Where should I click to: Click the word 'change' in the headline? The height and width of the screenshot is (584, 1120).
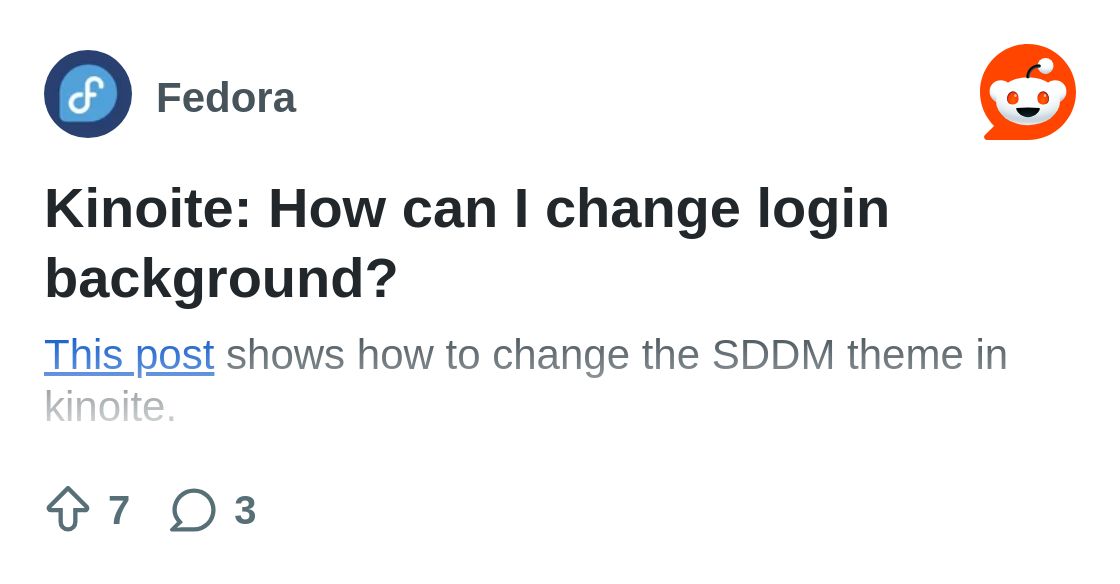tap(642, 209)
